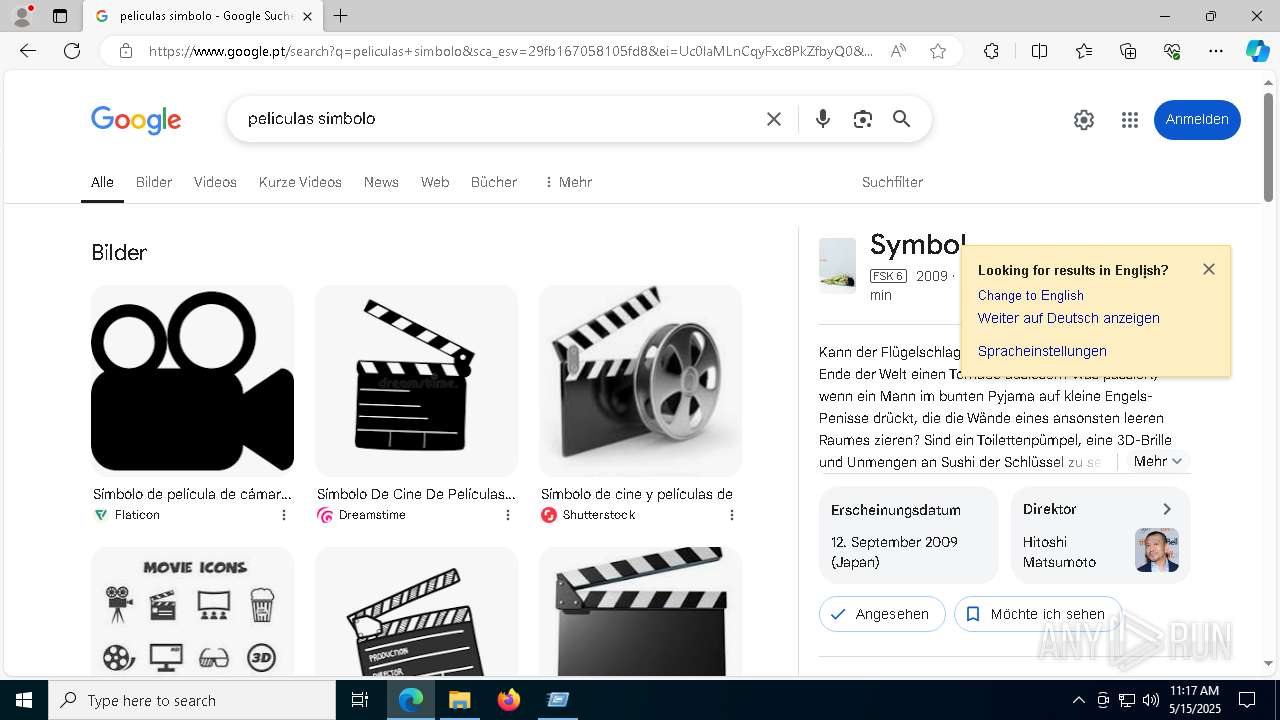Viewport: 1280px width, 720px height.
Task: Search by image with Google Lens icon
Action: click(x=863, y=119)
